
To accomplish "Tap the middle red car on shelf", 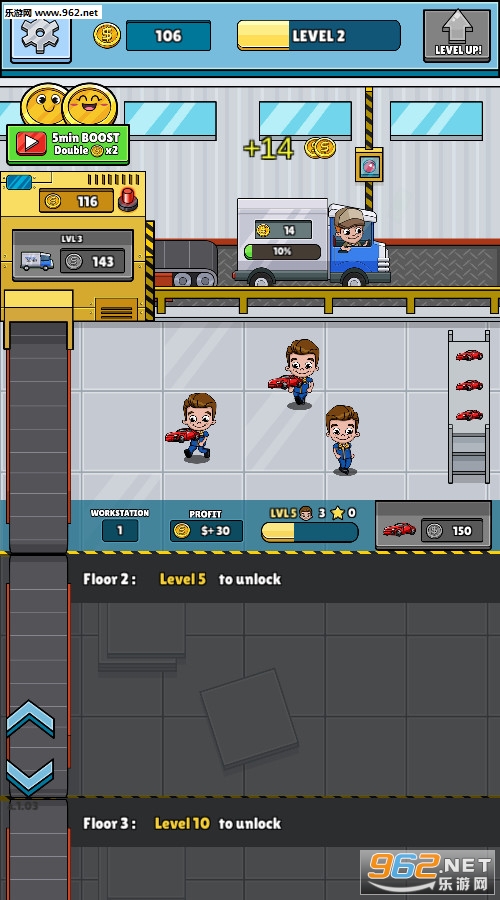I will (x=469, y=385).
